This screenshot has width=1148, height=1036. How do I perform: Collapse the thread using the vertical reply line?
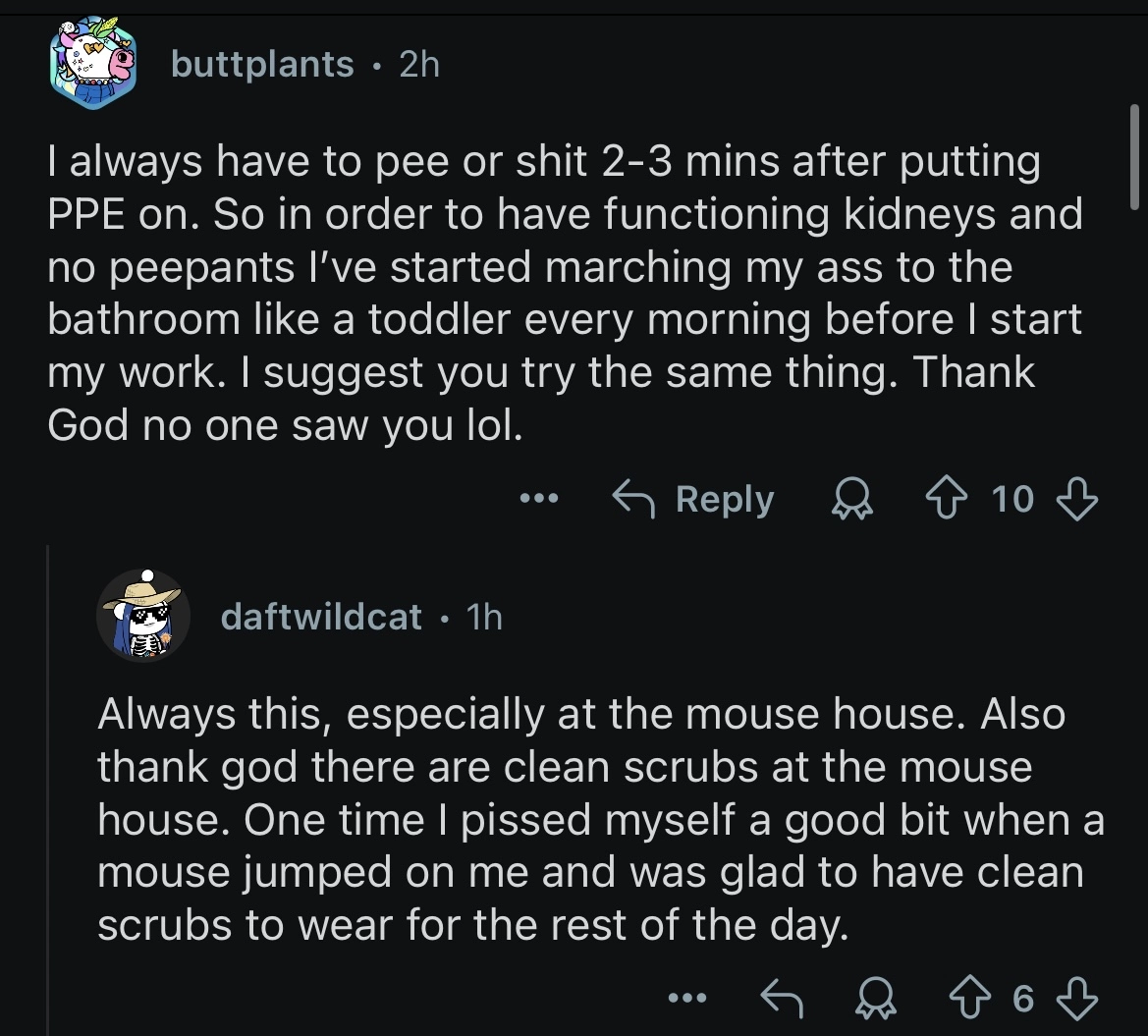pyautogui.click(x=48, y=790)
